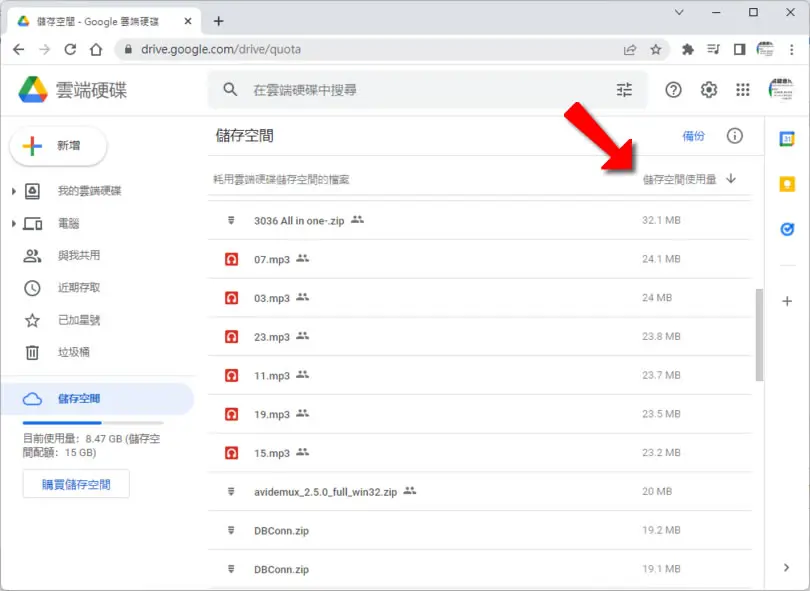Click the 購買儲存空間 button

(76, 484)
